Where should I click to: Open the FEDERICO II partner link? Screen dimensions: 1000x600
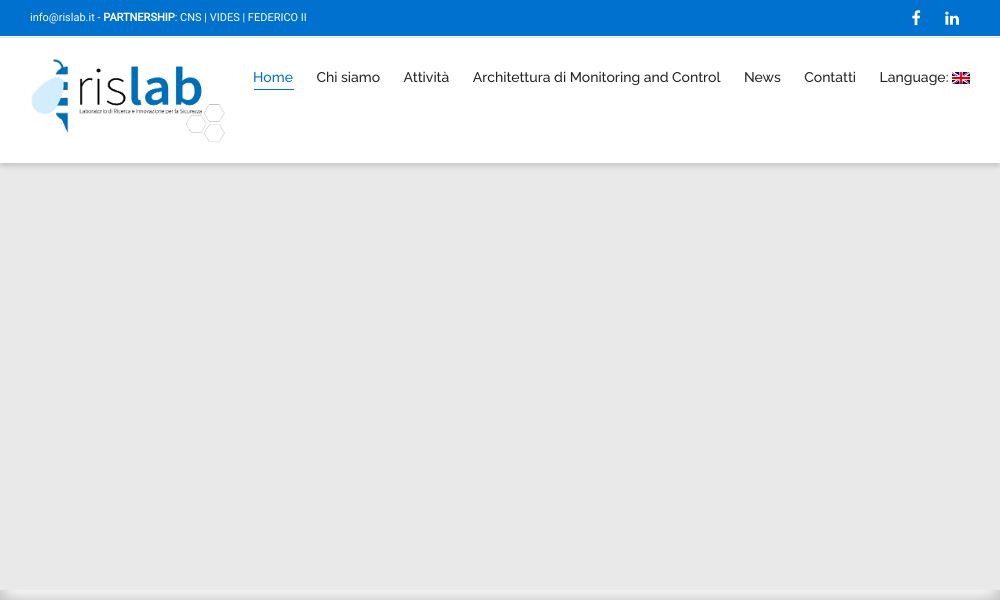click(x=277, y=17)
